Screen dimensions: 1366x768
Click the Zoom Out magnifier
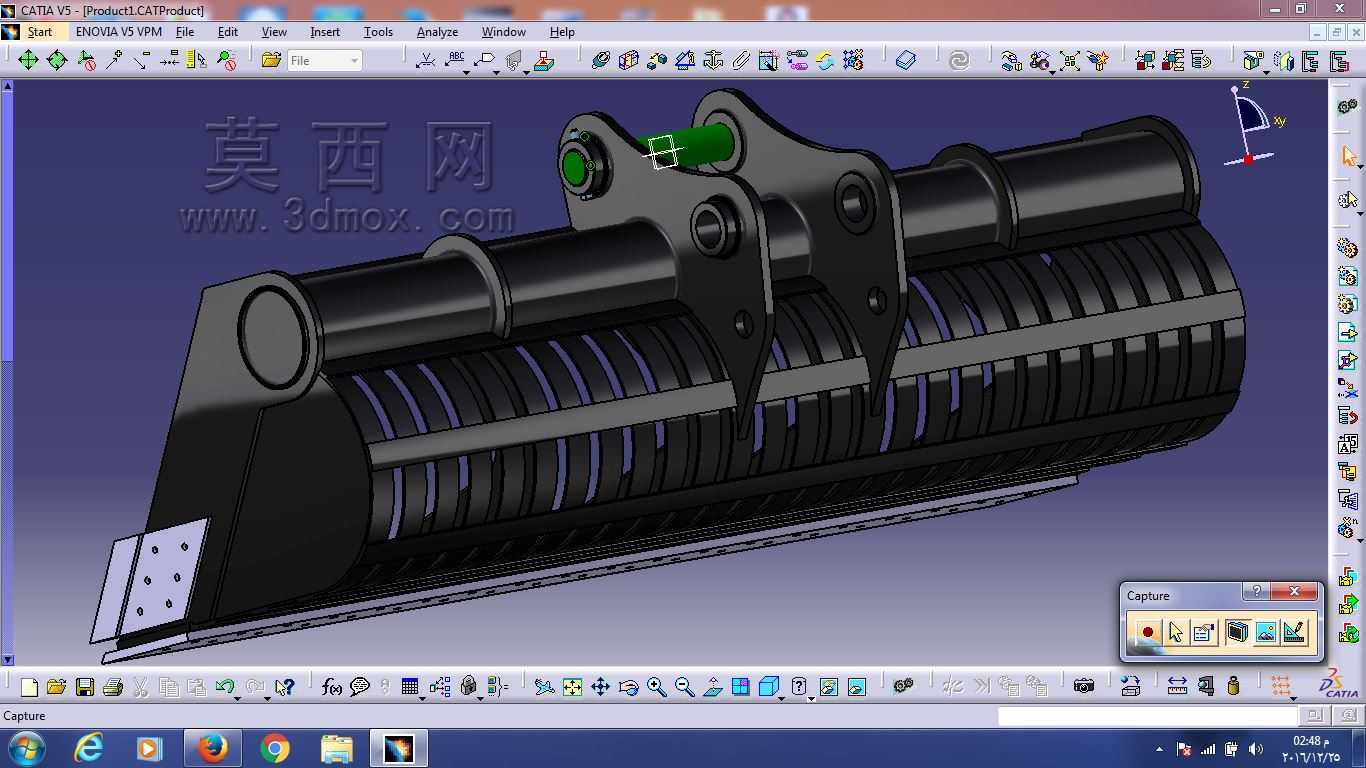click(684, 687)
